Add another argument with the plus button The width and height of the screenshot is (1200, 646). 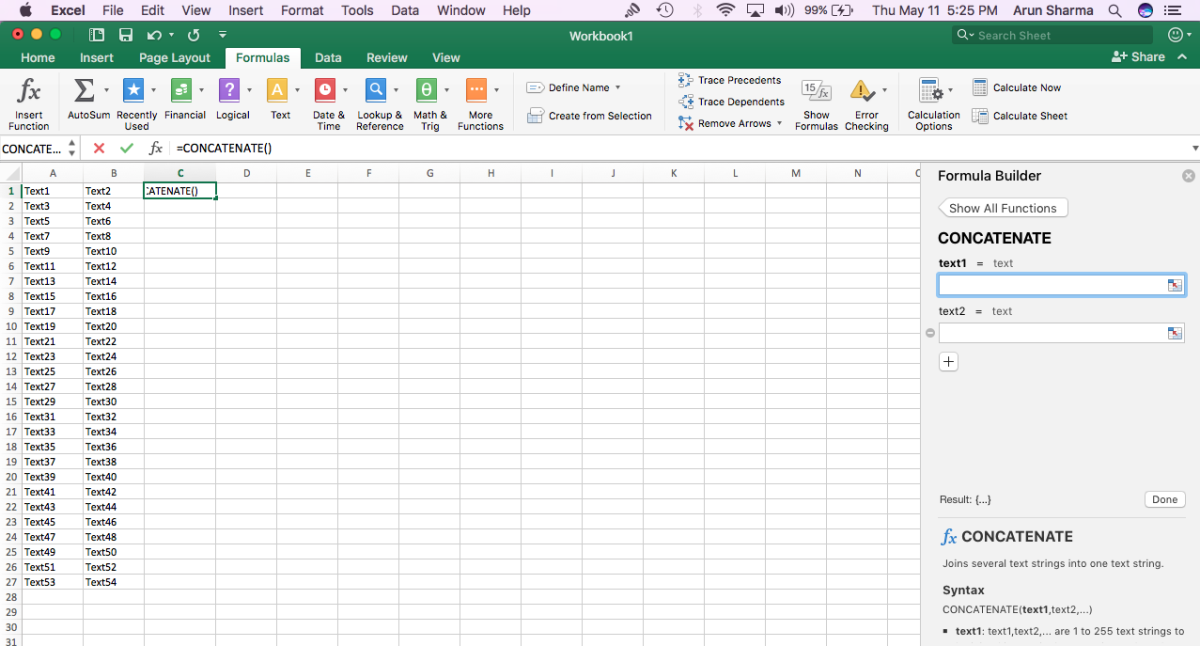(x=948, y=361)
